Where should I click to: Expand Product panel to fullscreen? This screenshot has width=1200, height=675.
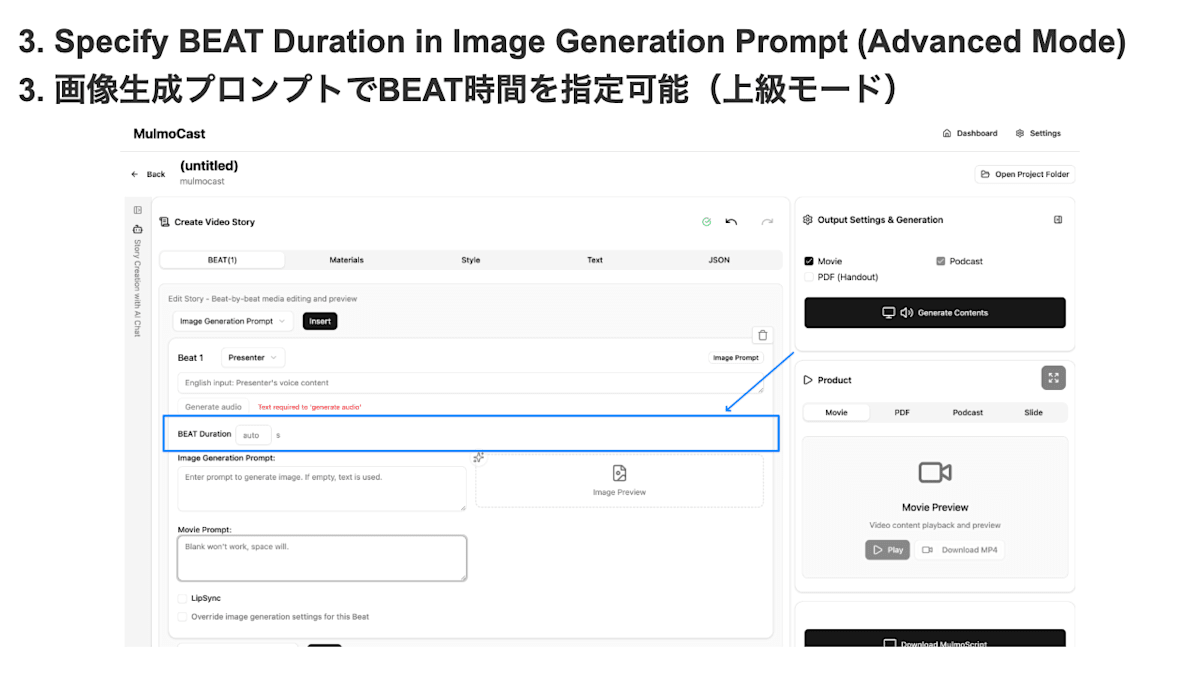point(1053,378)
